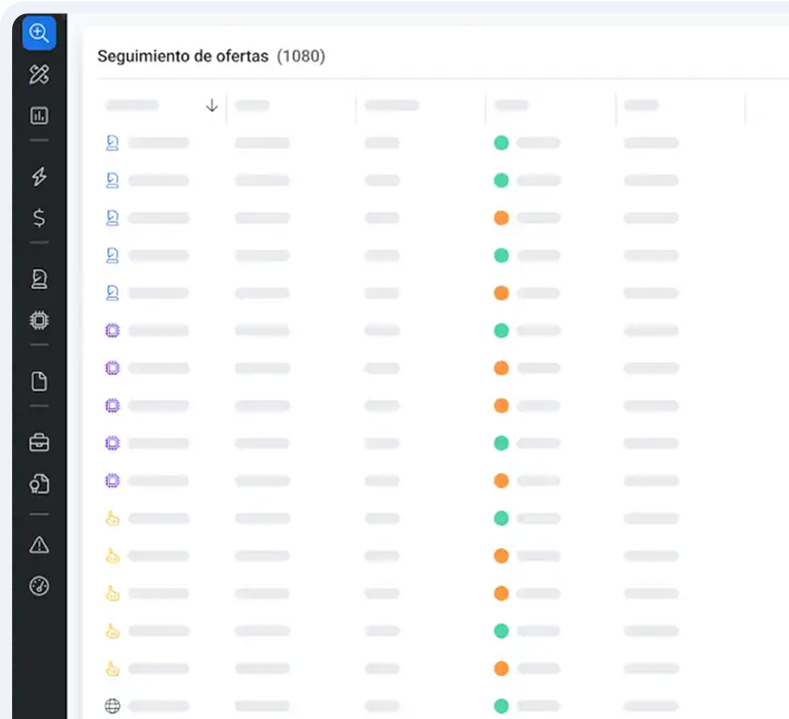This screenshot has height=719, width=789.
Task: Sort first column with down arrow
Action: click(212, 105)
